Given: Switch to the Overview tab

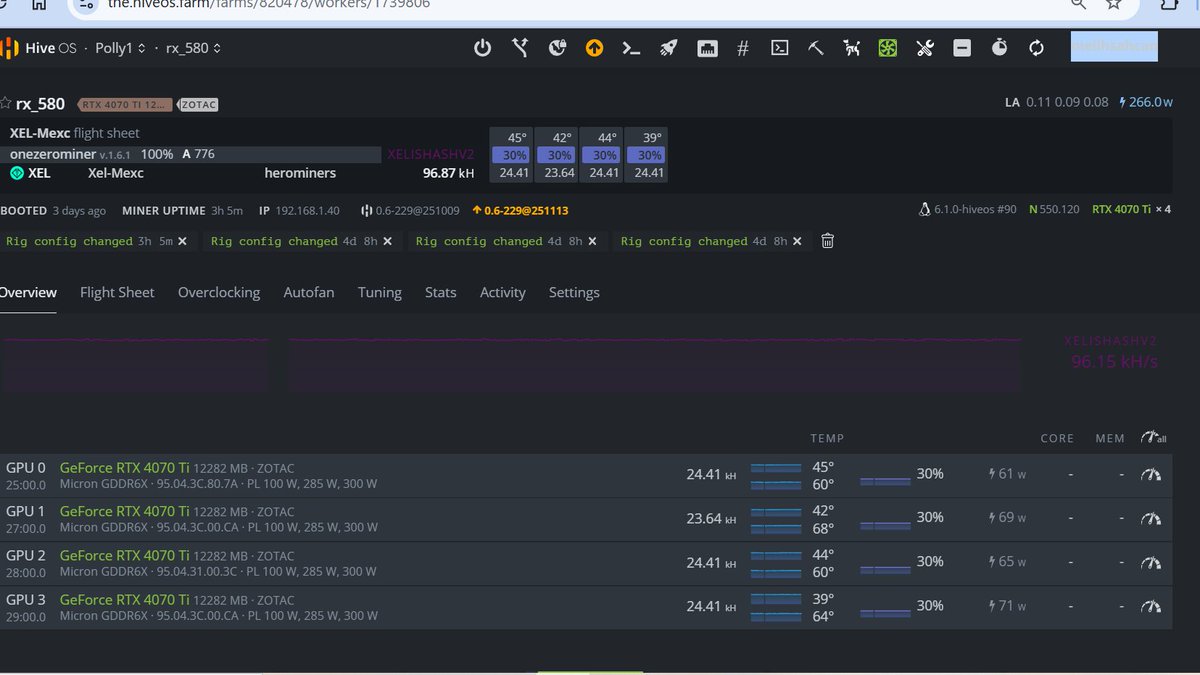Looking at the screenshot, I should pyautogui.click(x=28, y=292).
